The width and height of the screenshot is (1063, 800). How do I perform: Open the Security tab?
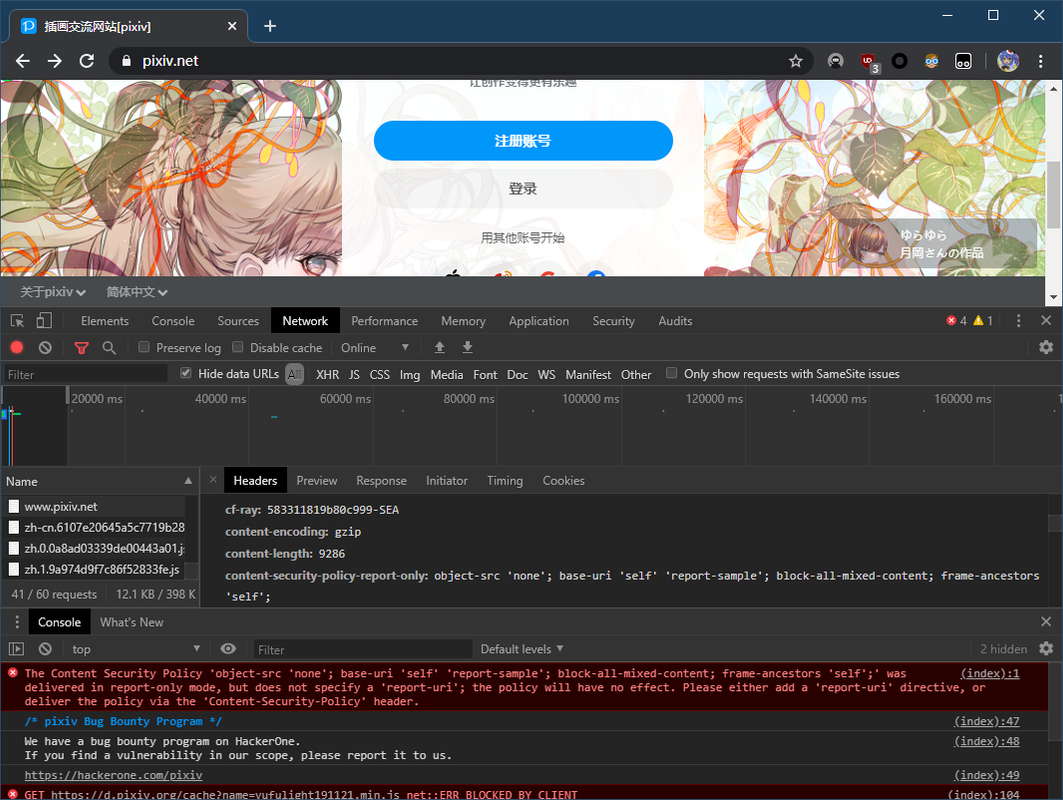[614, 321]
